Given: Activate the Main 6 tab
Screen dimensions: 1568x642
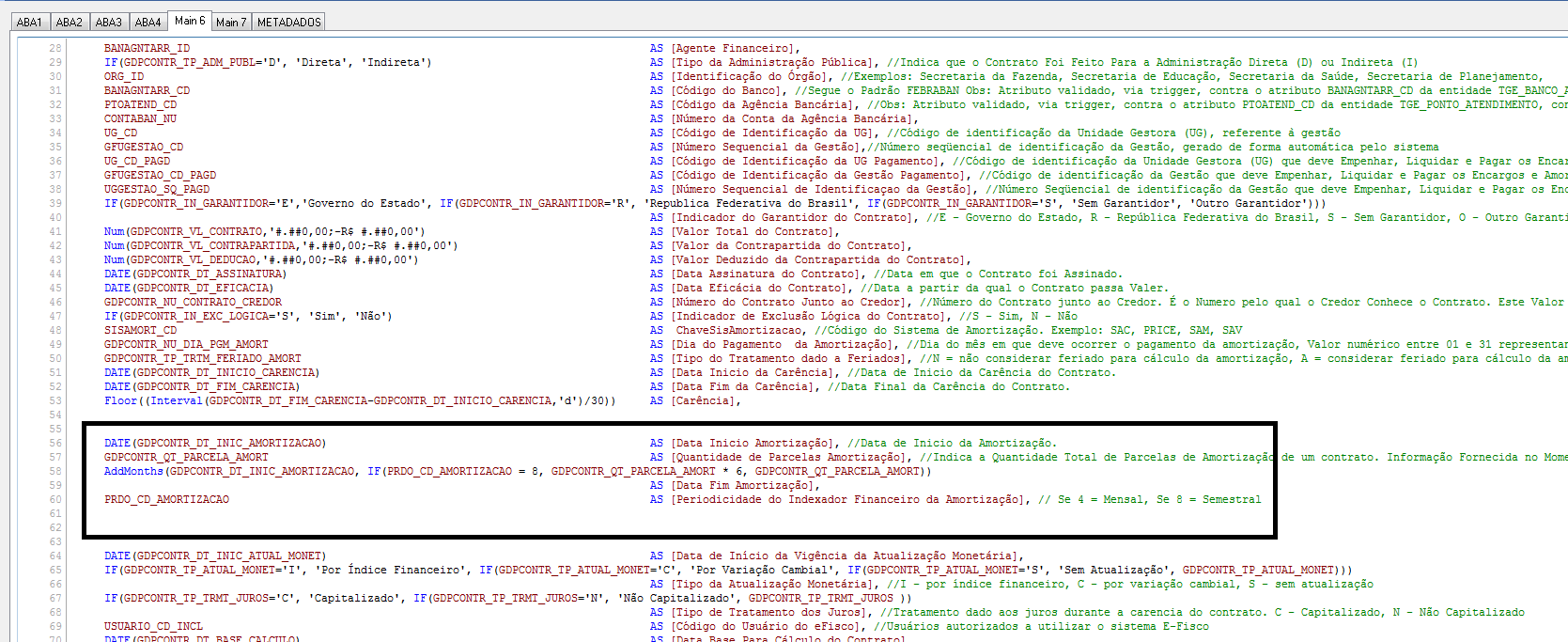Looking at the screenshot, I should pyautogui.click(x=190, y=20).
